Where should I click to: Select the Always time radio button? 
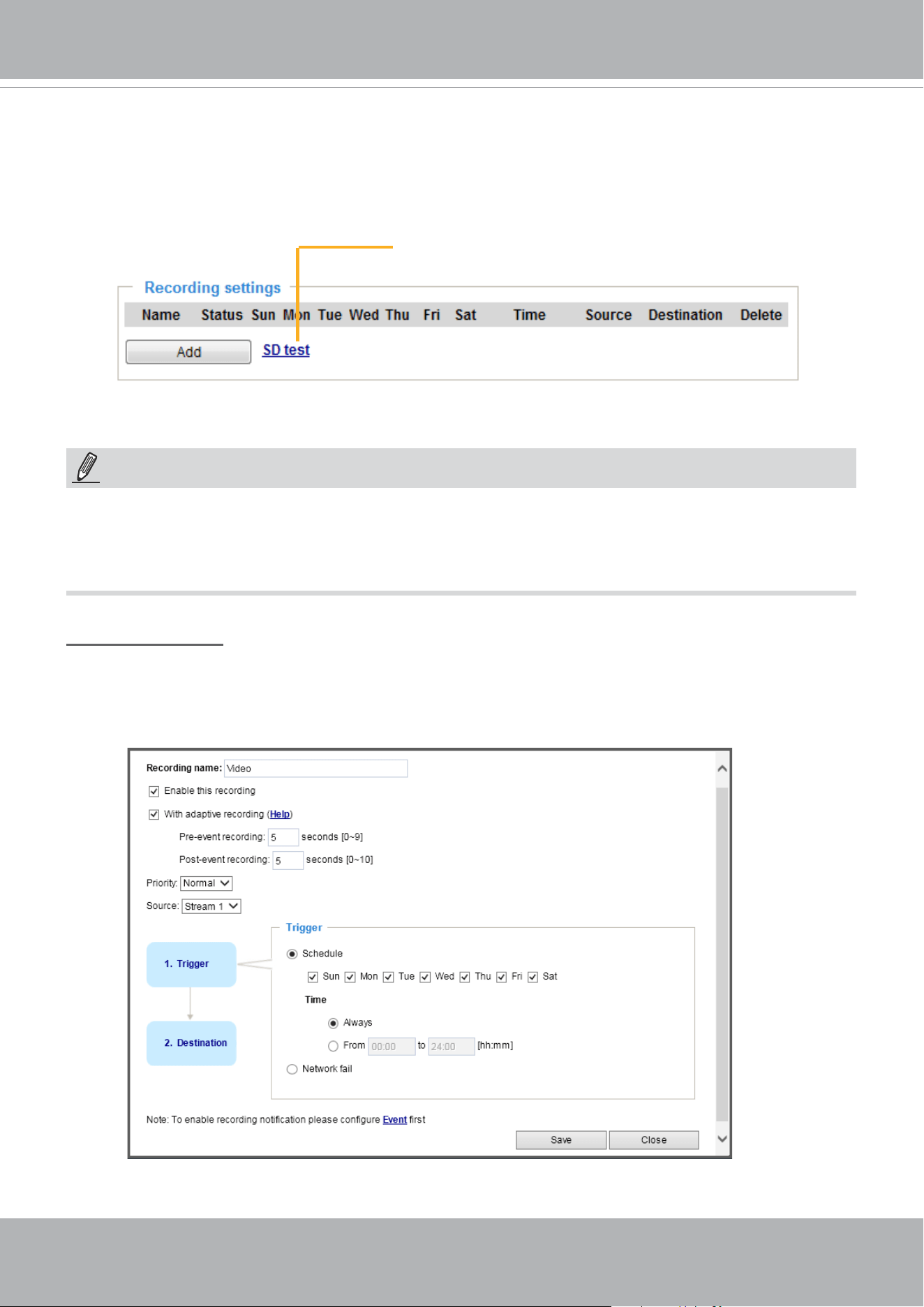(334, 1024)
